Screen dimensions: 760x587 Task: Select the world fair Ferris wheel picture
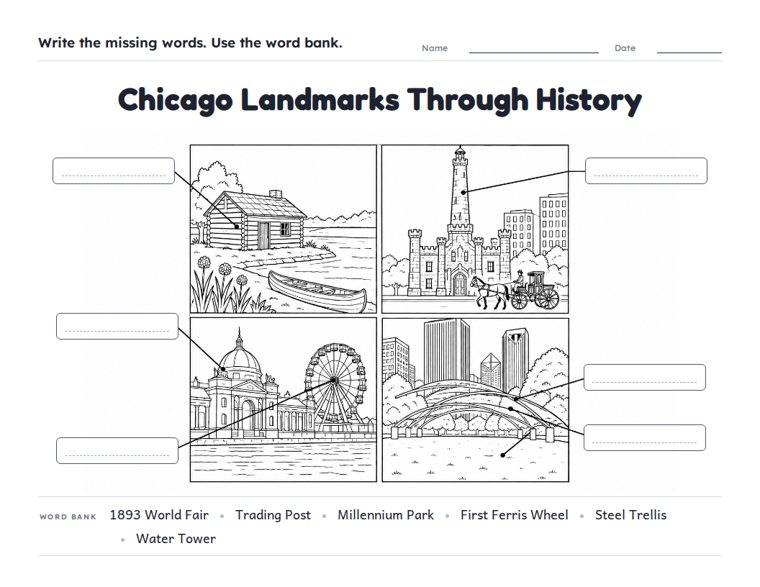pos(283,399)
